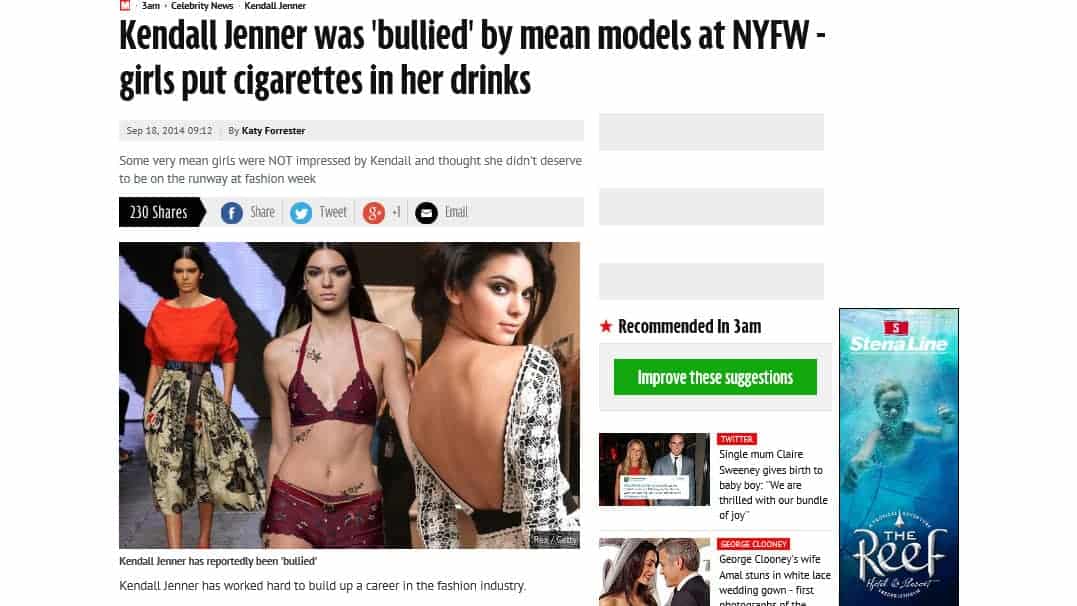
Task: Open the Kendall Jenner runway photo
Action: (349, 395)
